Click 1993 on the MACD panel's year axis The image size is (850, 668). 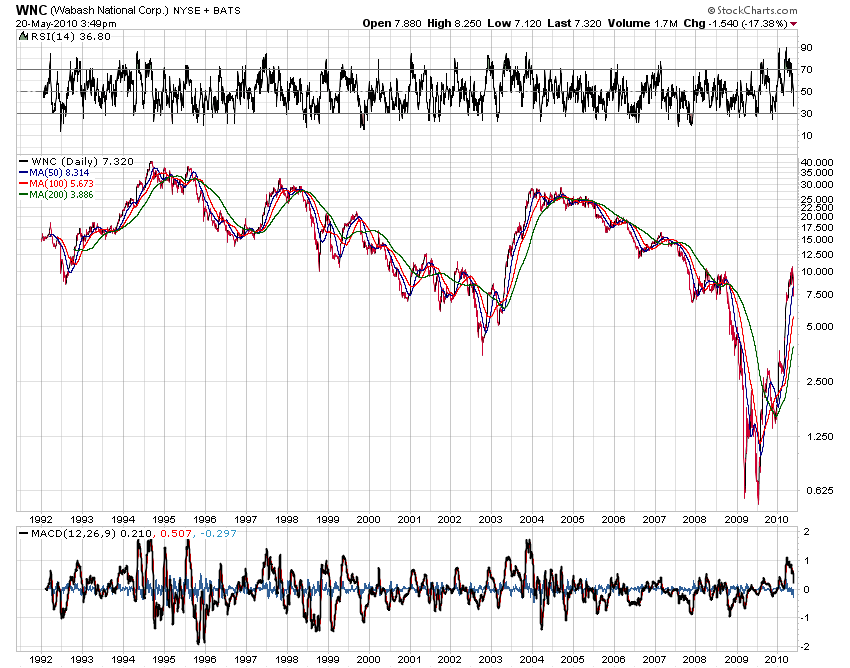82,660
